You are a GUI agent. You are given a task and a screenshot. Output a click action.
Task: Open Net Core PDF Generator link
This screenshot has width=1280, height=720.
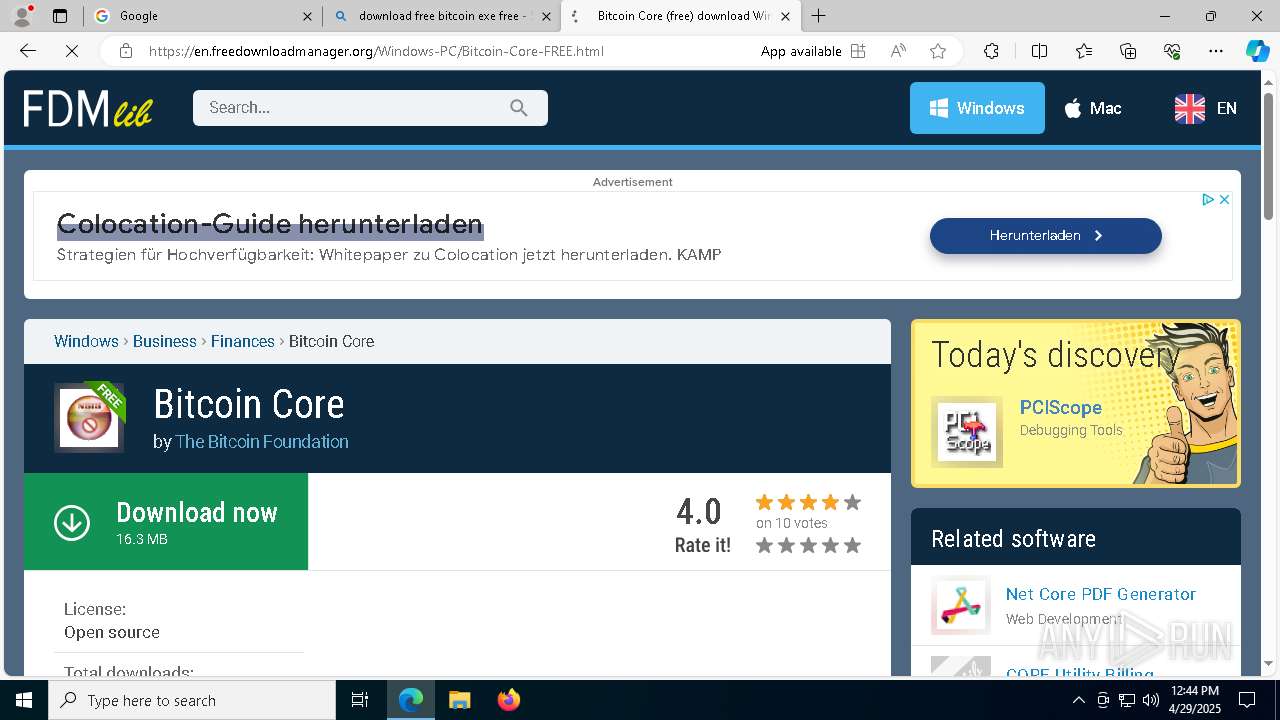click(x=1100, y=594)
